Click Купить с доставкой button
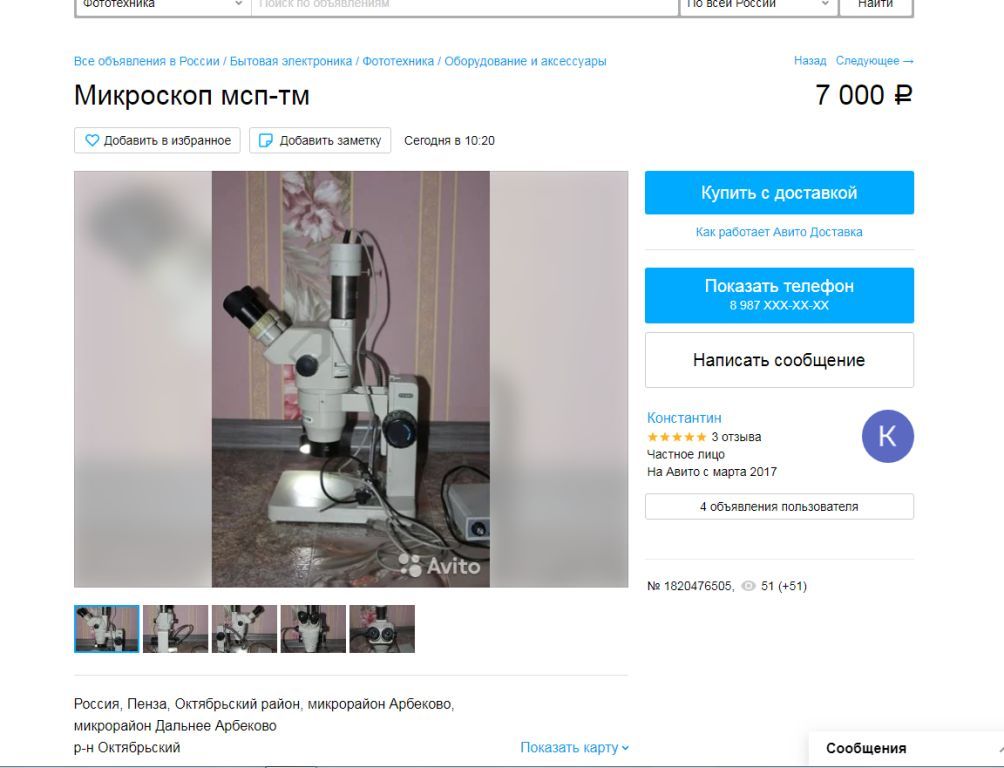Image resolution: width=1004 pixels, height=768 pixels. pos(779,192)
